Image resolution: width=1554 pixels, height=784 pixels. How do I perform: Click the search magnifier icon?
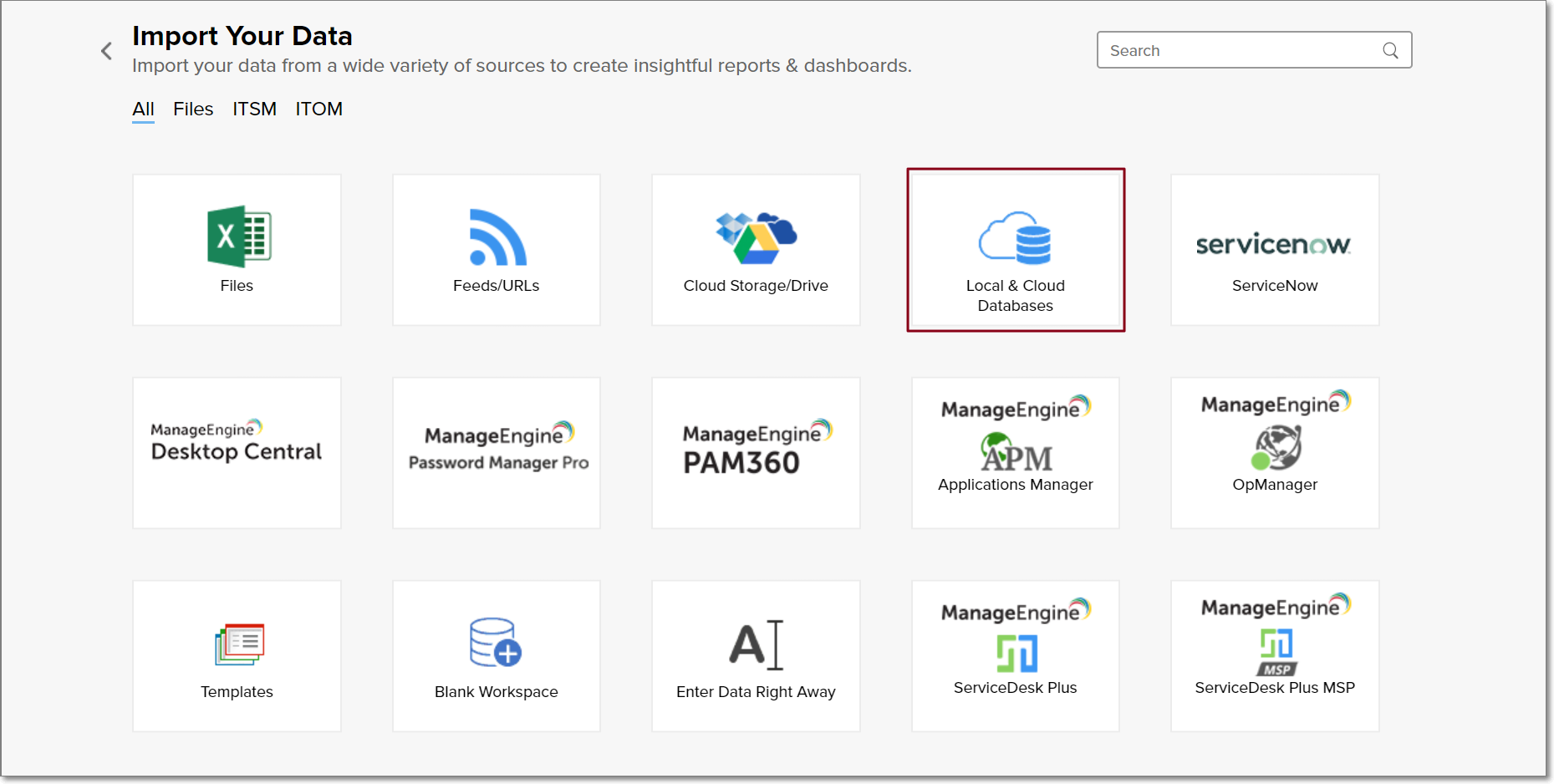click(1390, 50)
